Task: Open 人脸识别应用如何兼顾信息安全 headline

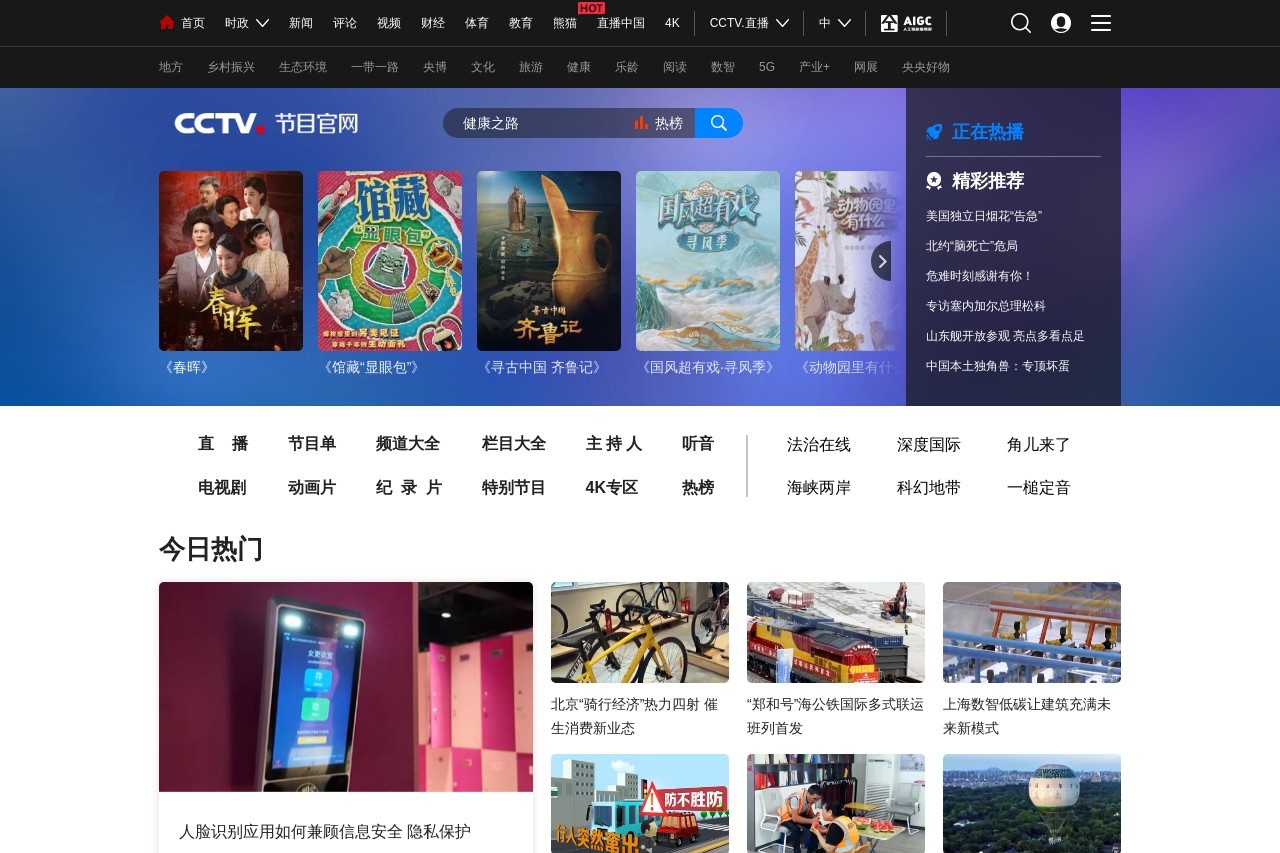Action: 325,832
